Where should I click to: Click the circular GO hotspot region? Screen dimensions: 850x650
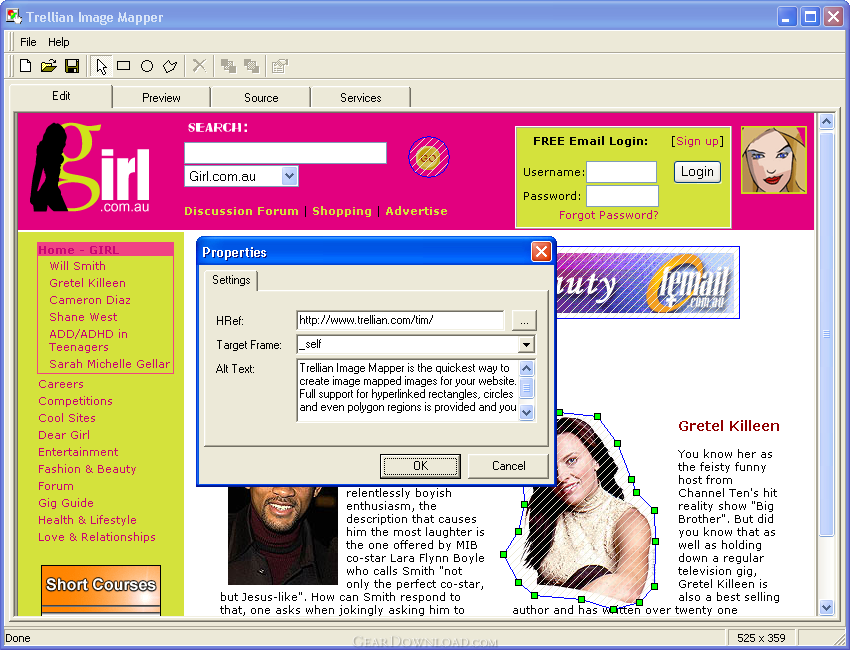tap(428, 157)
